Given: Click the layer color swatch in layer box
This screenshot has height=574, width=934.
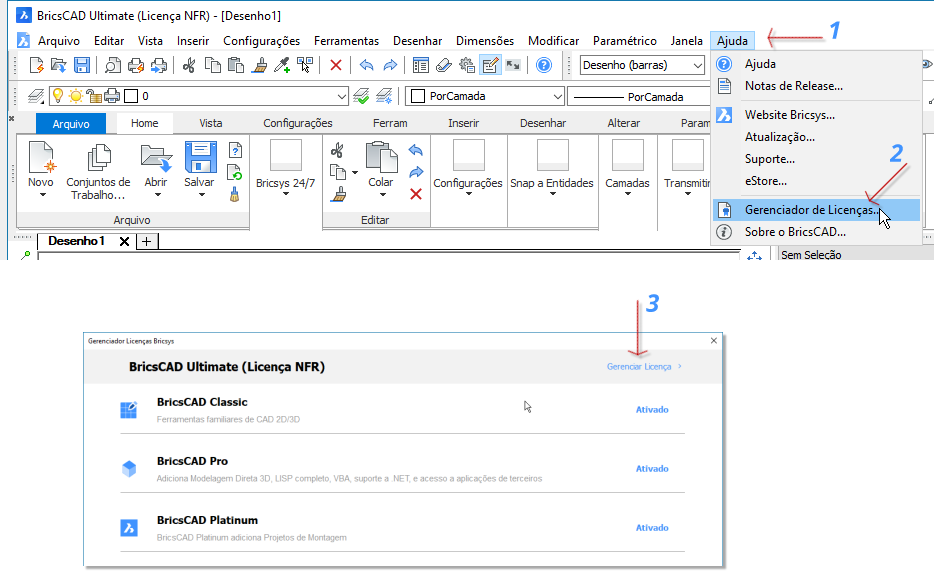Looking at the screenshot, I should pos(132,96).
